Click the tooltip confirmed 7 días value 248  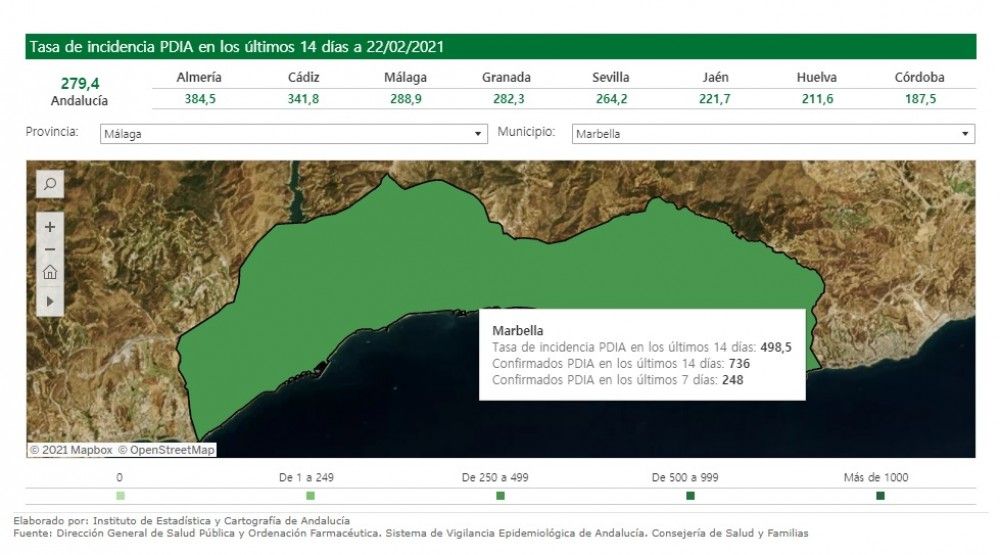(733, 380)
